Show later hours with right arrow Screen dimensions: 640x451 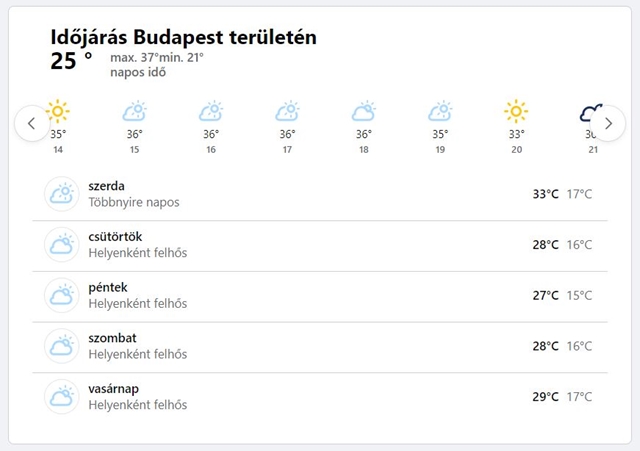pyautogui.click(x=608, y=123)
